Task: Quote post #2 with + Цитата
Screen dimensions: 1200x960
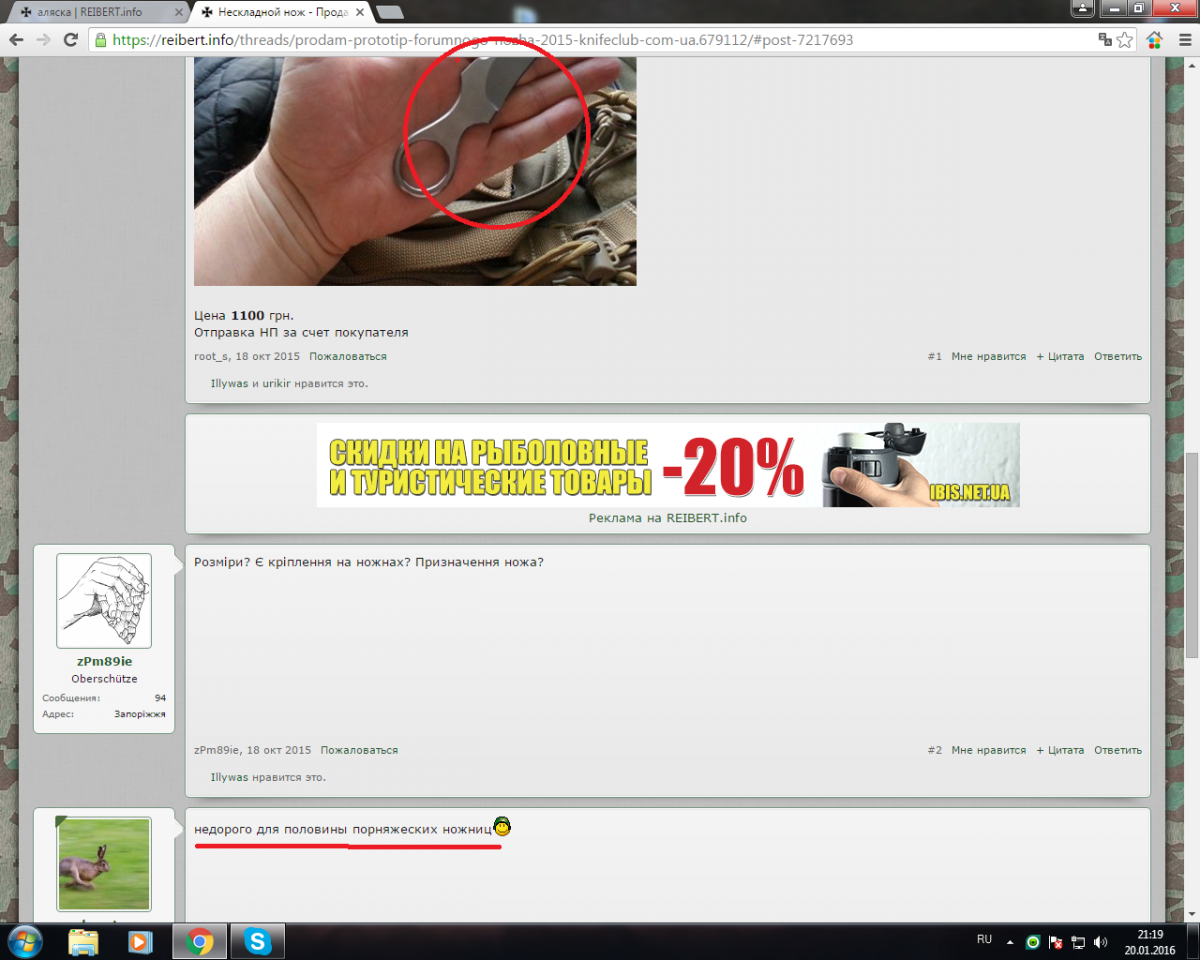Action: coord(1060,750)
